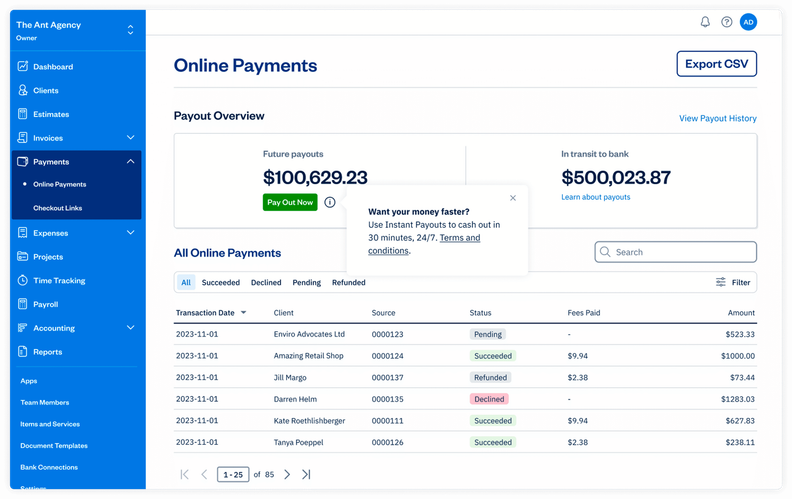This screenshot has width=792, height=499.
Task: Click the Filter button label
Action: click(741, 282)
